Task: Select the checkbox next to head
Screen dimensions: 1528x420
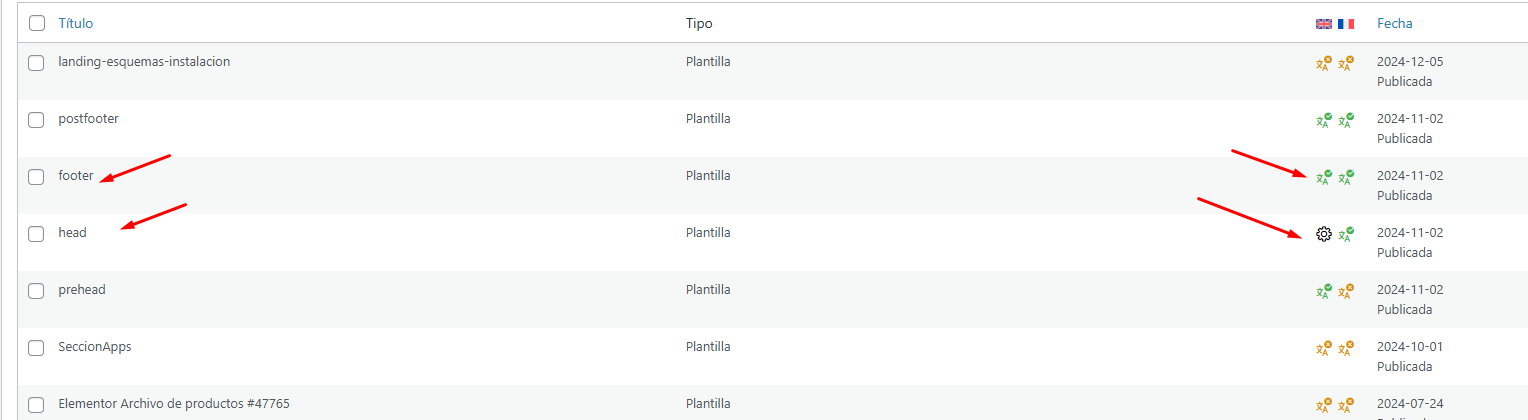Action: click(36, 234)
